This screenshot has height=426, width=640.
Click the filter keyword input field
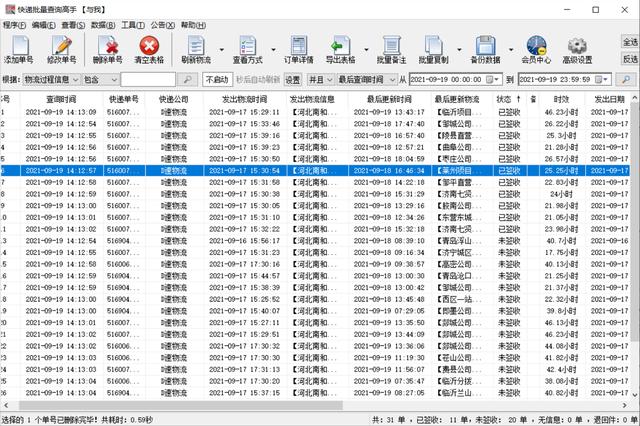pos(148,79)
